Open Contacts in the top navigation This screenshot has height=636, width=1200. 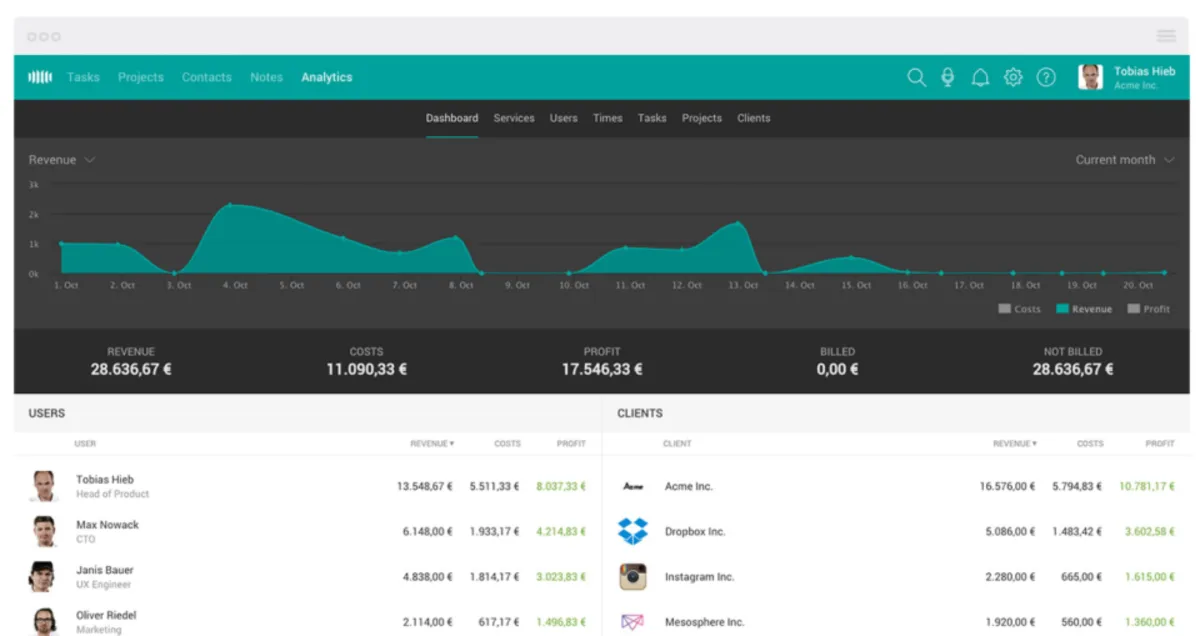click(206, 77)
